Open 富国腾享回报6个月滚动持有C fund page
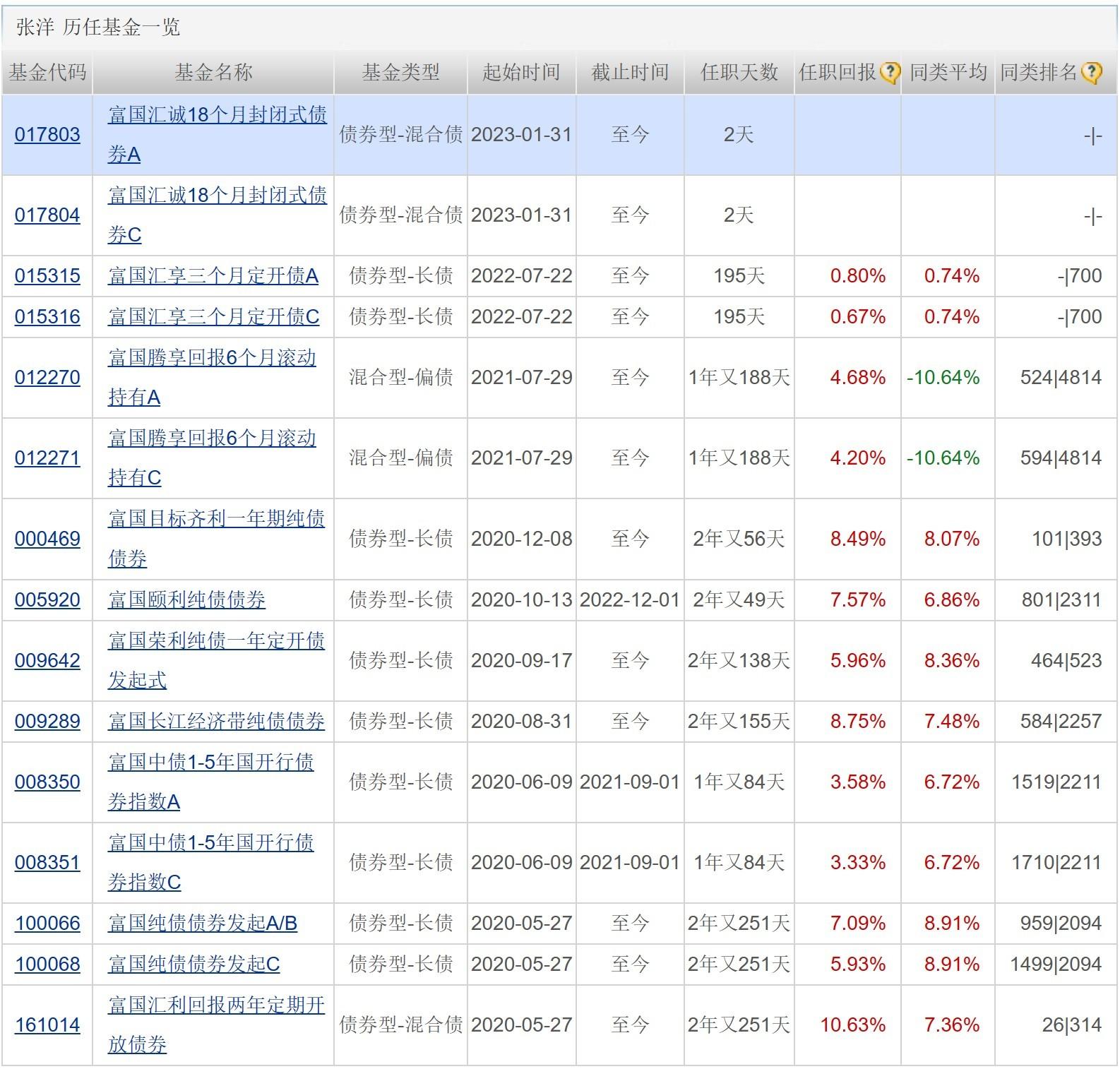The image size is (1120, 1069). [212, 458]
